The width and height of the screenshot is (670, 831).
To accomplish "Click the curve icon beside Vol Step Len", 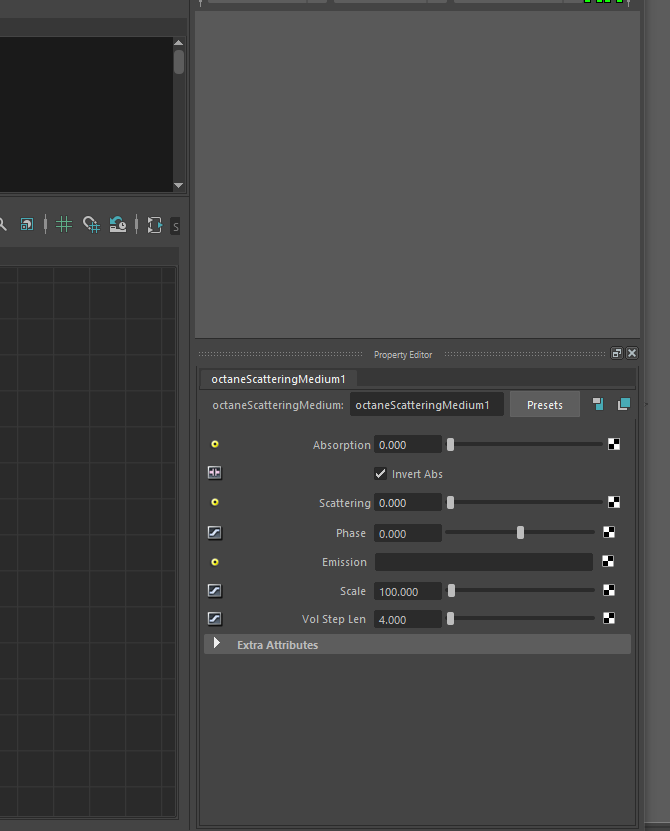I will point(215,618).
